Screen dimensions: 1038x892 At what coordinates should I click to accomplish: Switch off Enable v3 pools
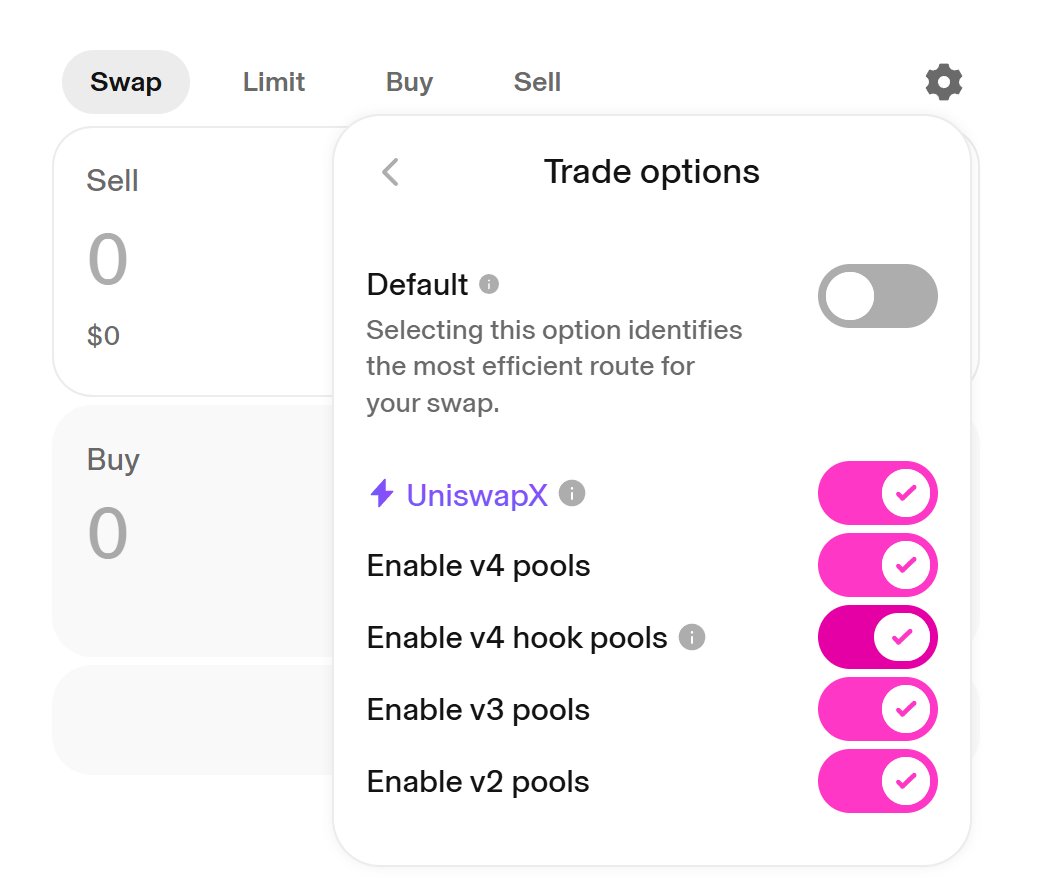pos(877,709)
